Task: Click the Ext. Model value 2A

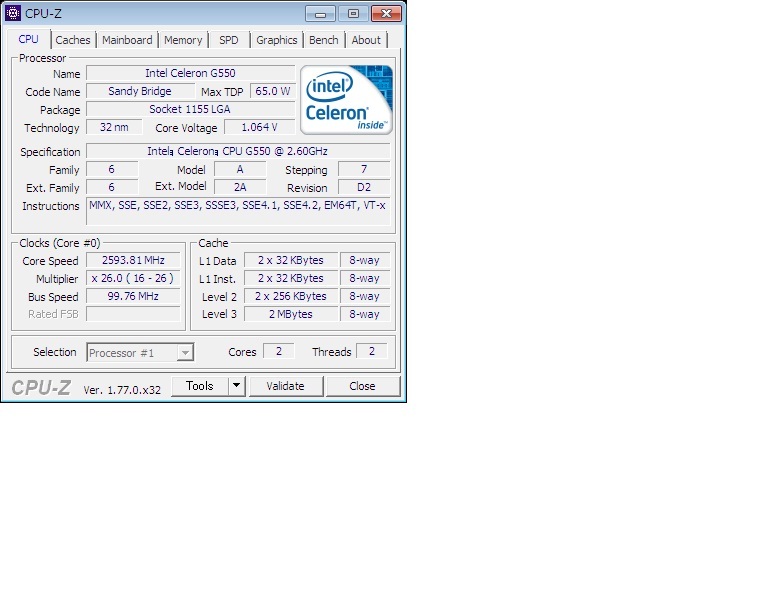Action: point(240,187)
